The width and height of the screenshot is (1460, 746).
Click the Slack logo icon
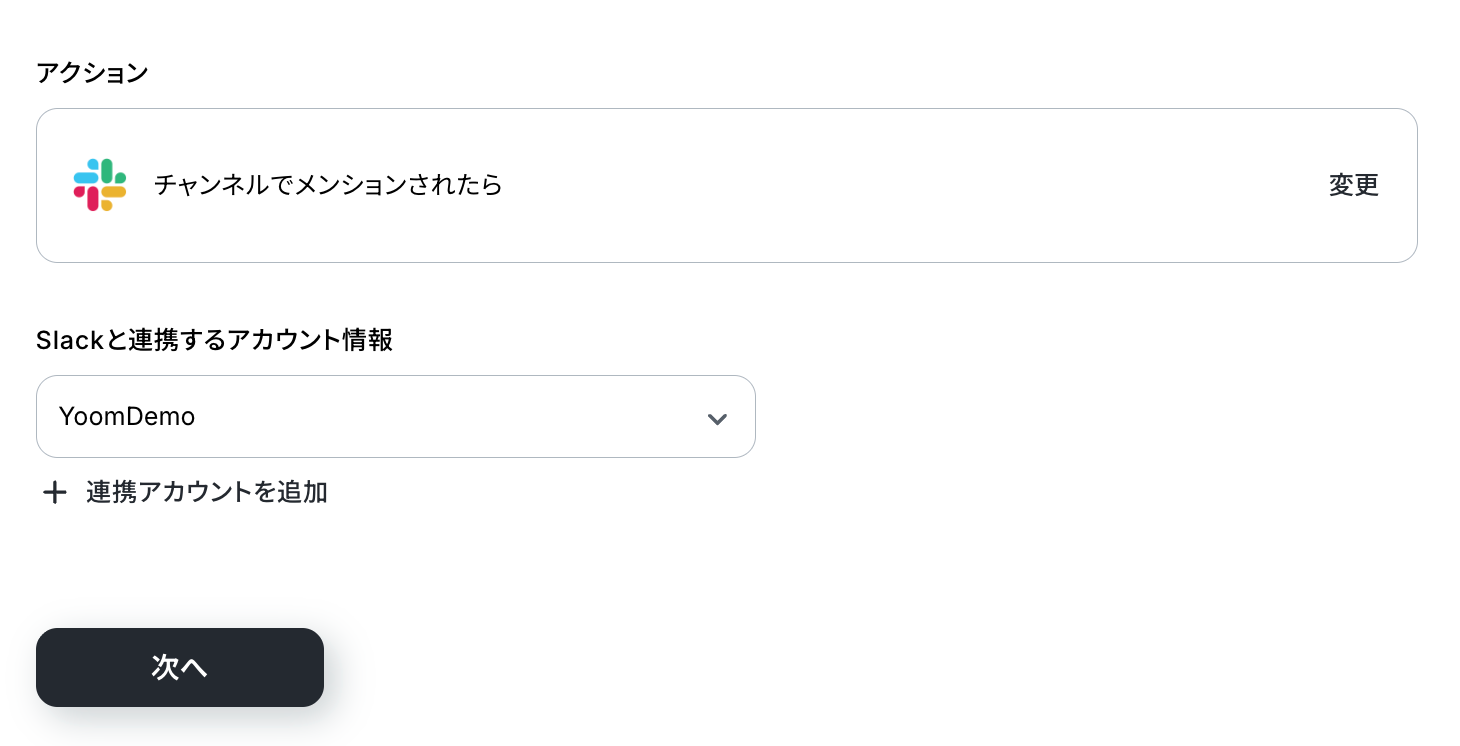100,185
